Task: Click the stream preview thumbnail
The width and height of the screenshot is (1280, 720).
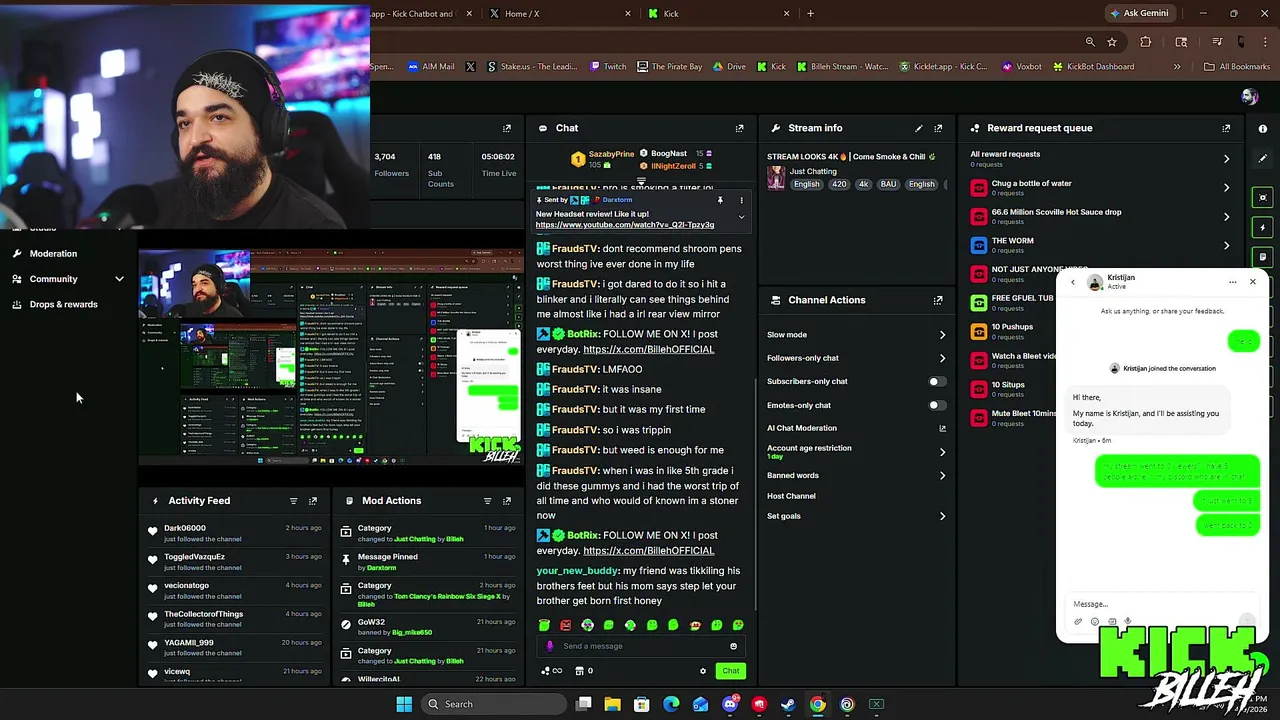Action: coord(330,357)
